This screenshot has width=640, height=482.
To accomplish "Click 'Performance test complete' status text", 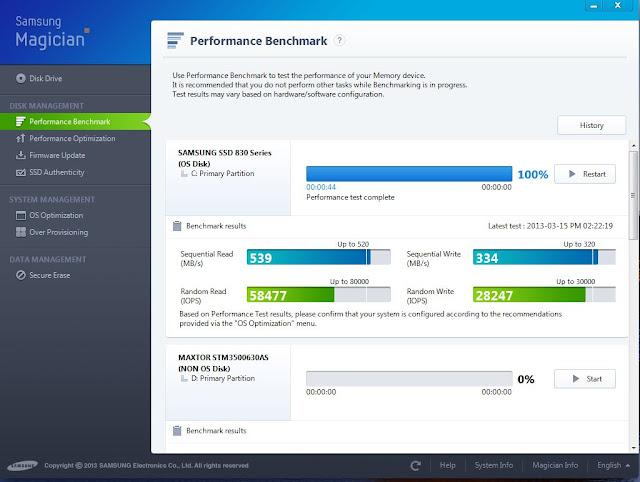I will tap(350, 197).
